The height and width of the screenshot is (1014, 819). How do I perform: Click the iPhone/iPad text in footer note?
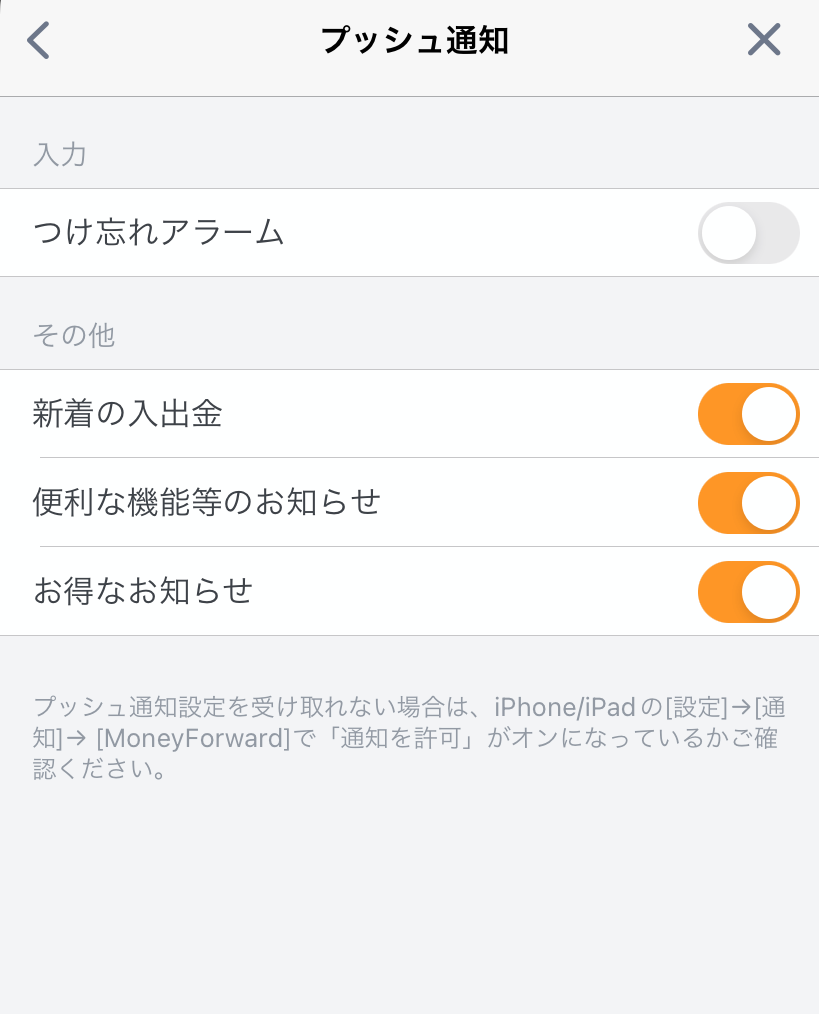pyautogui.click(x=565, y=707)
